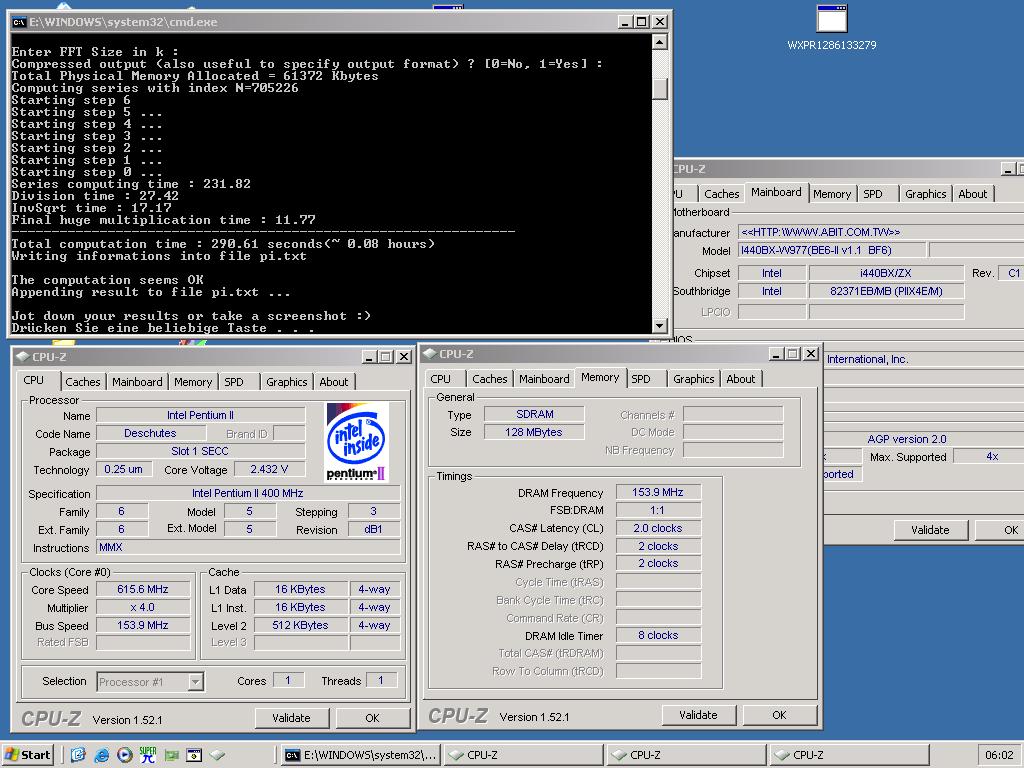Viewport: 1024px width, 768px height.
Task: Launch Super Pi from quick launch
Action: (148, 755)
